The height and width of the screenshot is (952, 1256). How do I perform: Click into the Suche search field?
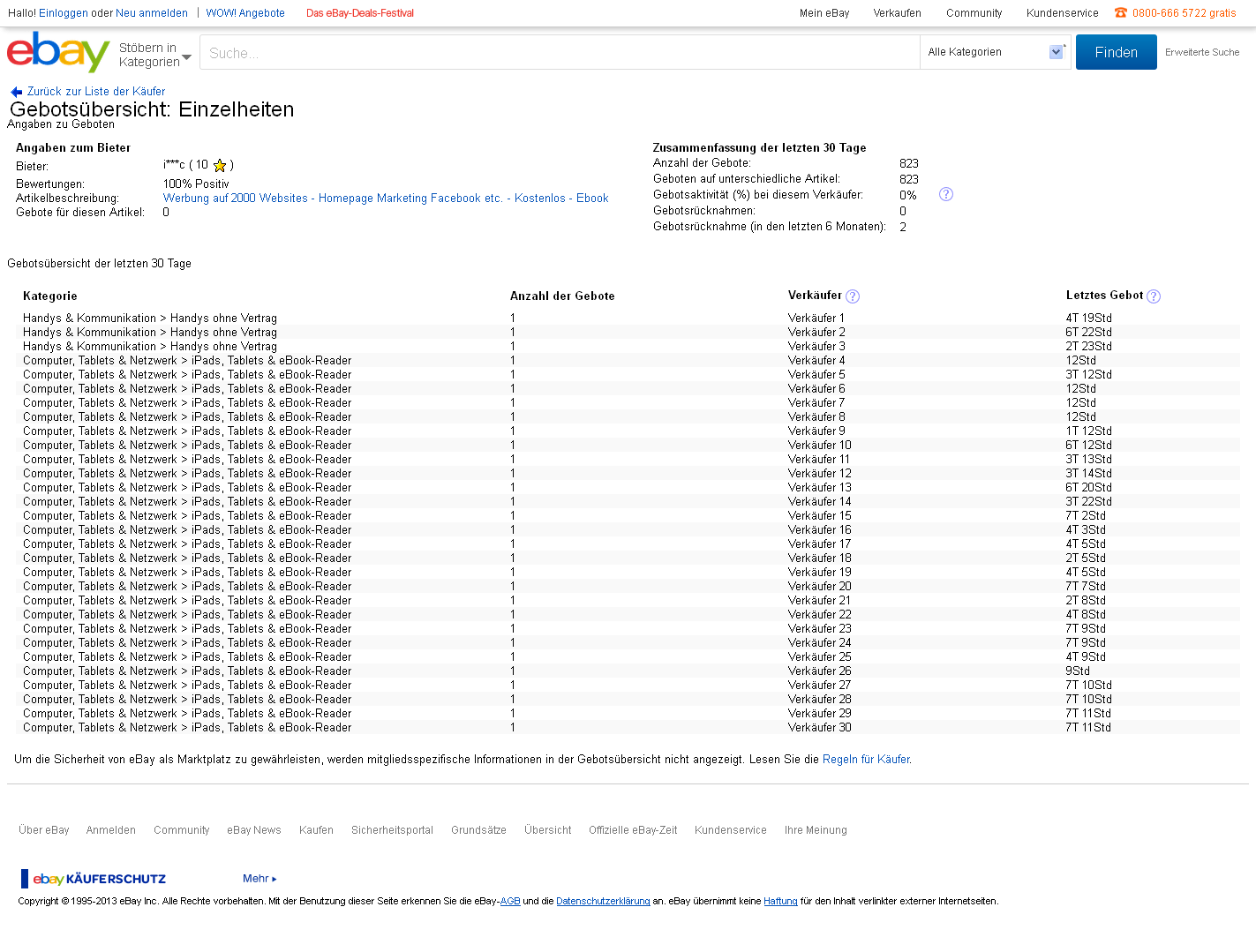(560, 53)
